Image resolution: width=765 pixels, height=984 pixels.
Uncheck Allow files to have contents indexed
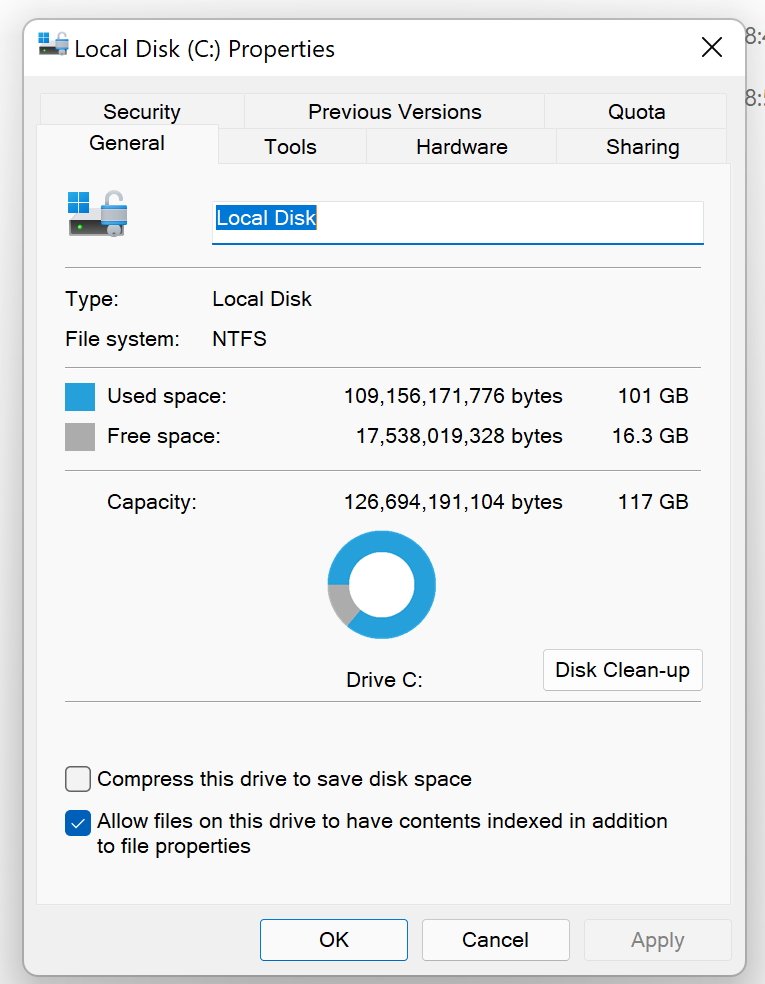78,823
